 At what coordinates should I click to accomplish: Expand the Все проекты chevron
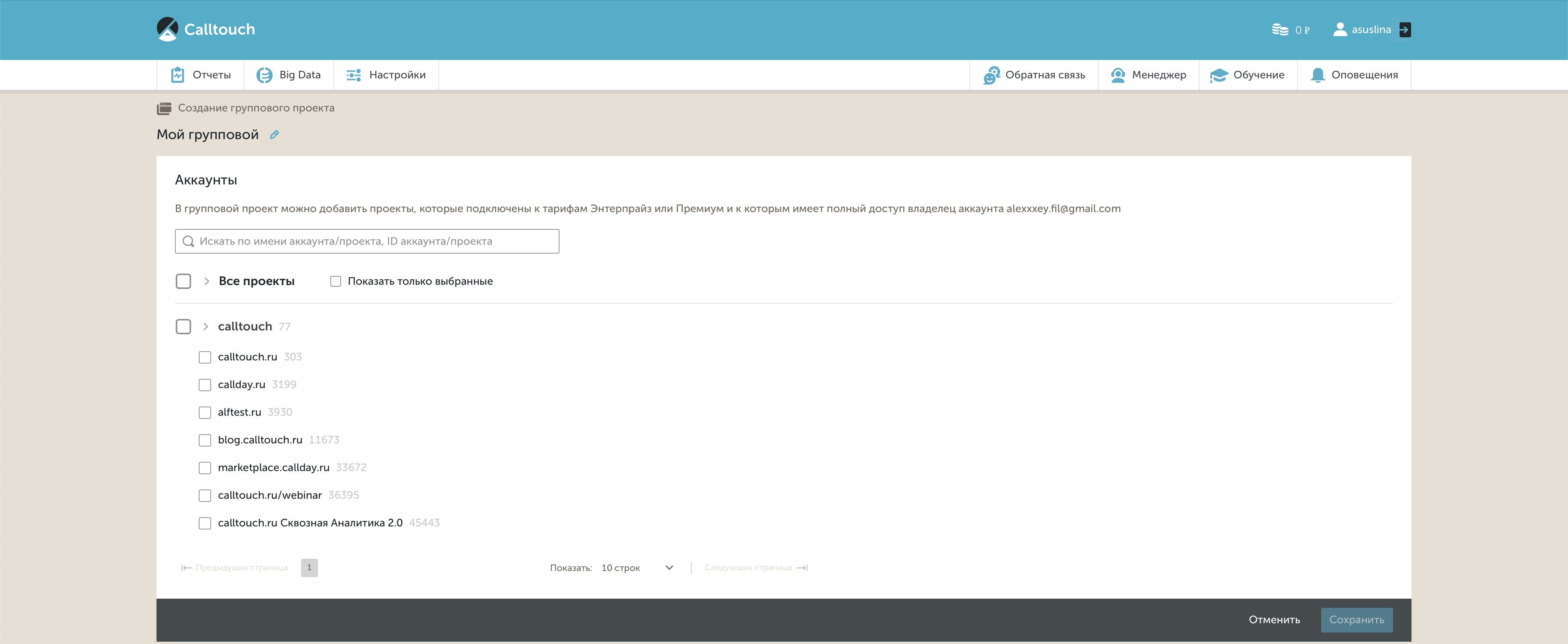207,281
